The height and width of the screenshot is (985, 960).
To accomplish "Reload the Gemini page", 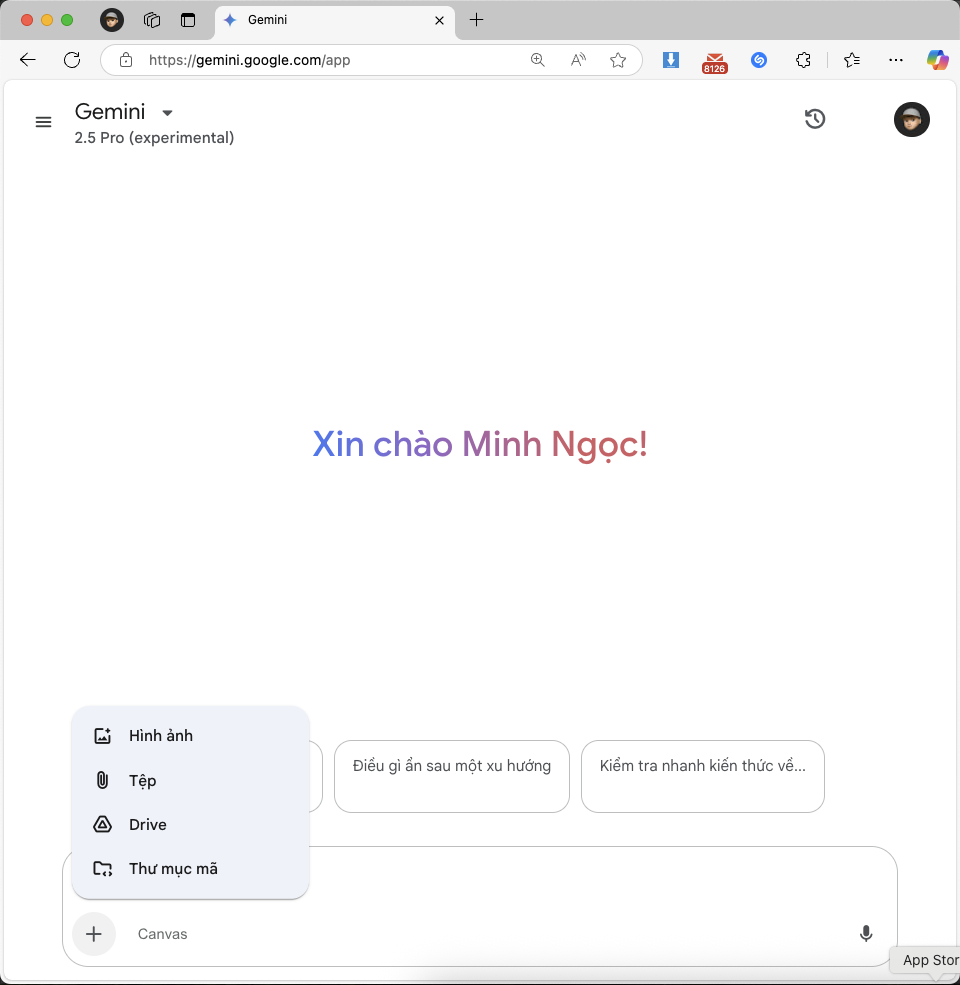I will click(x=72, y=60).
